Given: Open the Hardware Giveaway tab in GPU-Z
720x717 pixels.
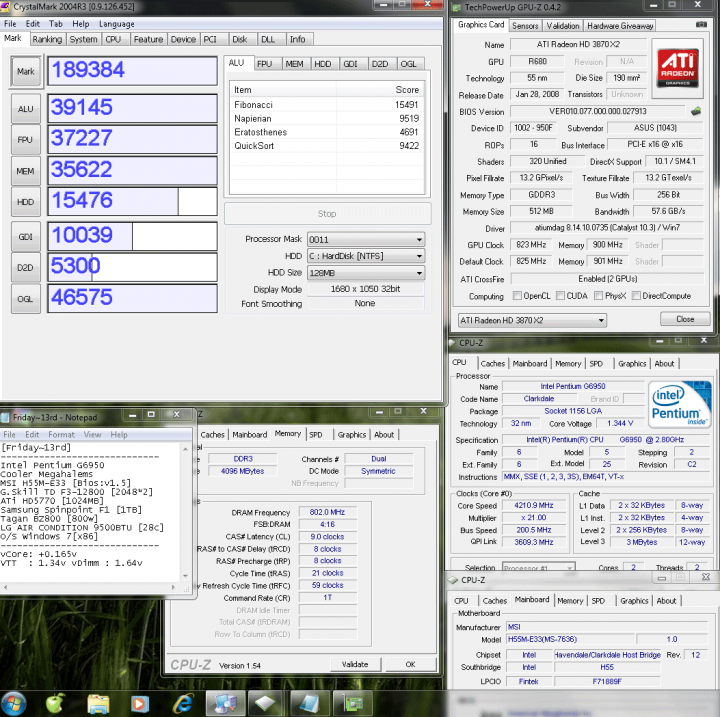Looking at the screenshot, I should (x=620, y=26).
